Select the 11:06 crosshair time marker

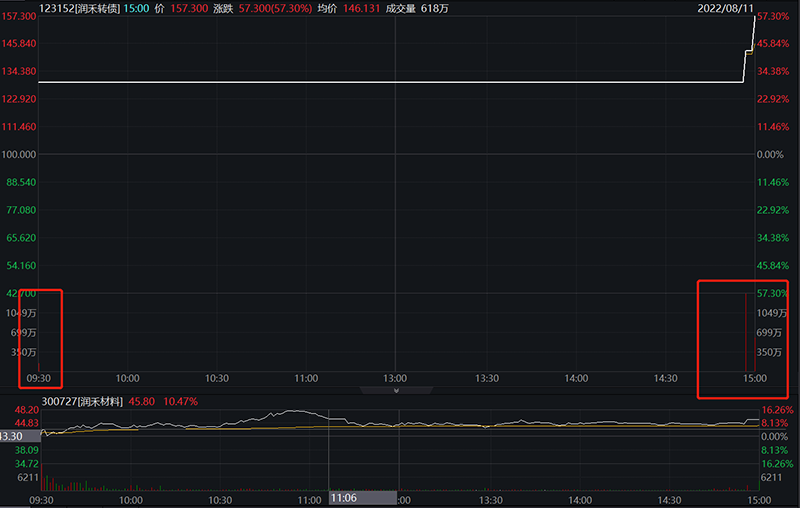pos(343,499)
